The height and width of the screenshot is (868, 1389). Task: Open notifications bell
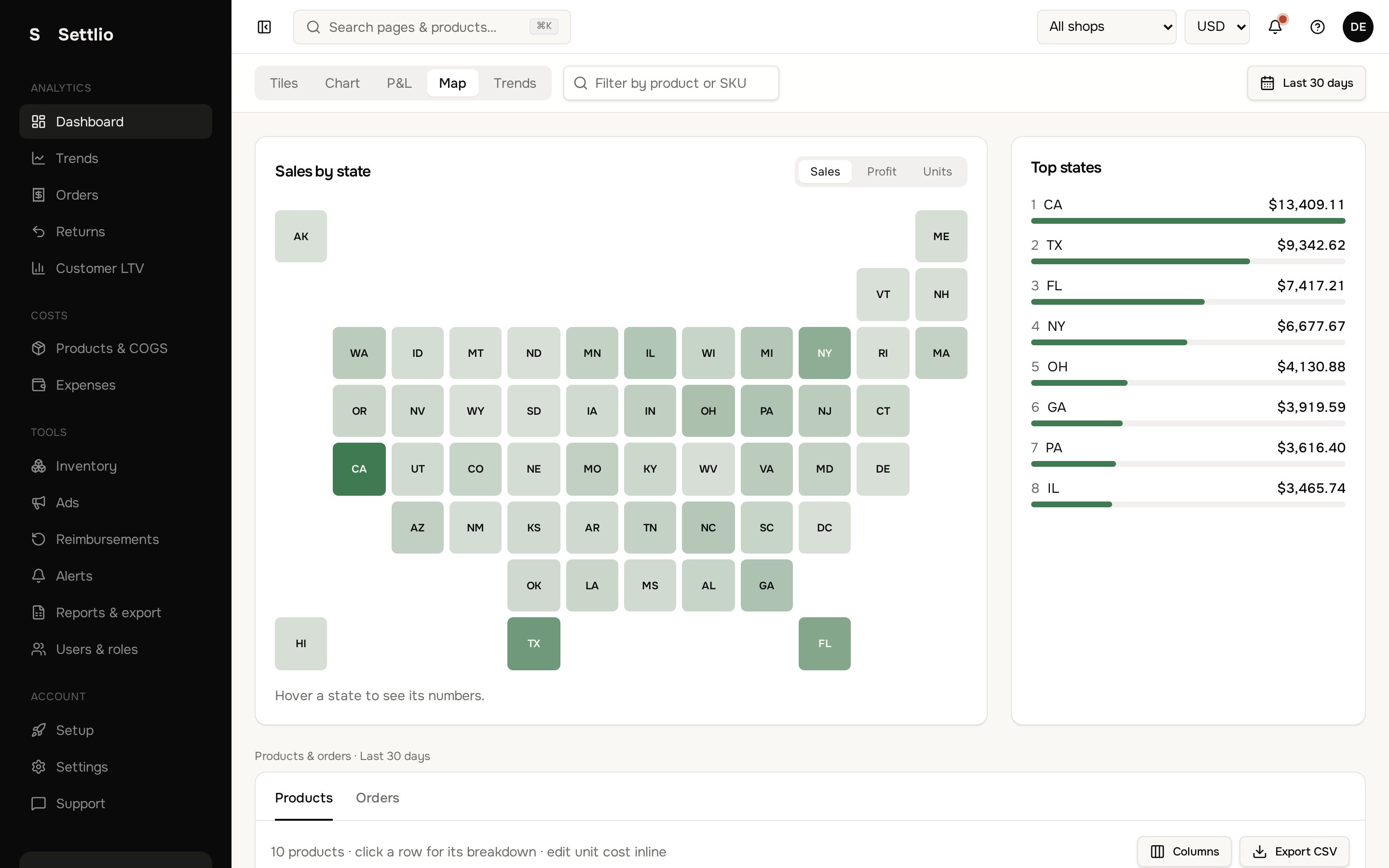click(x=1275, y=27)
